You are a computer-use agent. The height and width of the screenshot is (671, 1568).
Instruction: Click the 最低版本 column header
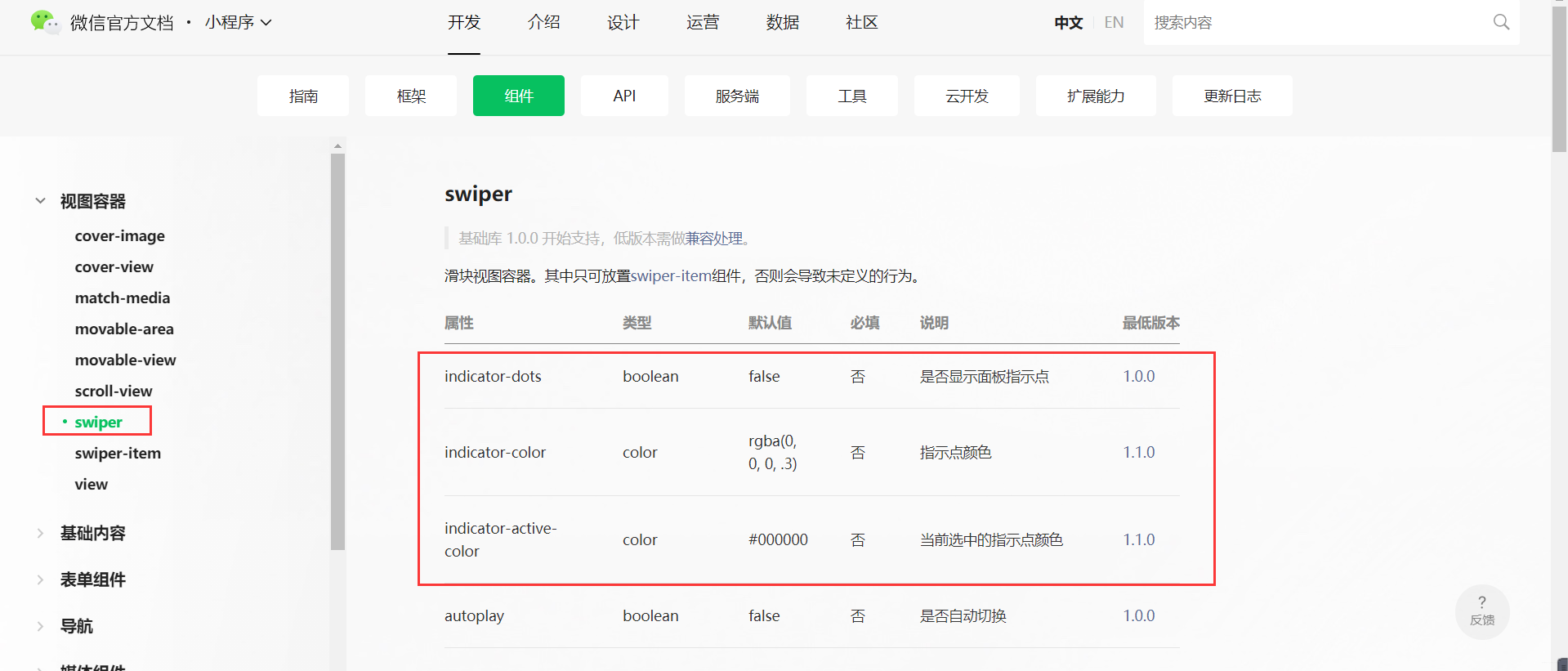1150,323
